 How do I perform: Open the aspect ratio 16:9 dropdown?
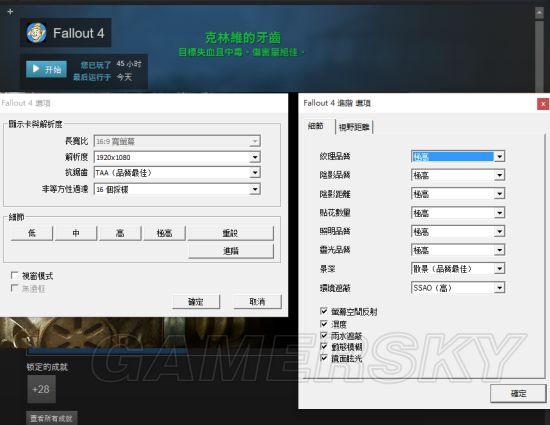point(177,141)
